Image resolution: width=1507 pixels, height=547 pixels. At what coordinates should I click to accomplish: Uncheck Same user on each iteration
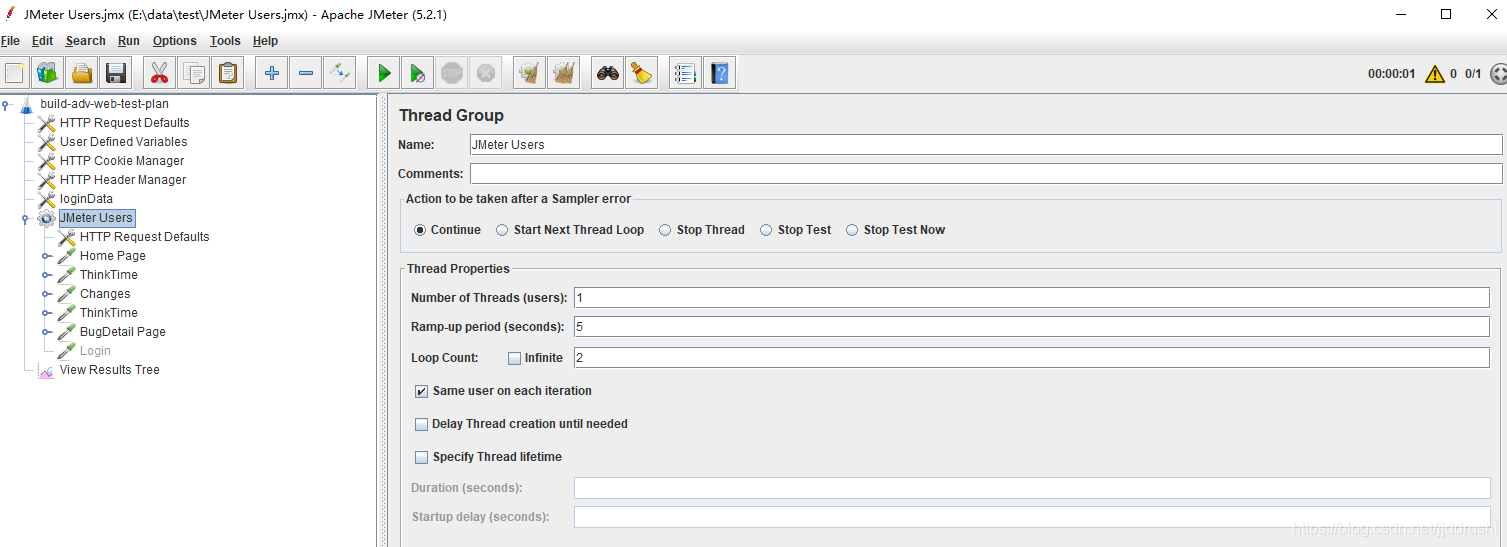click(421, 391)
